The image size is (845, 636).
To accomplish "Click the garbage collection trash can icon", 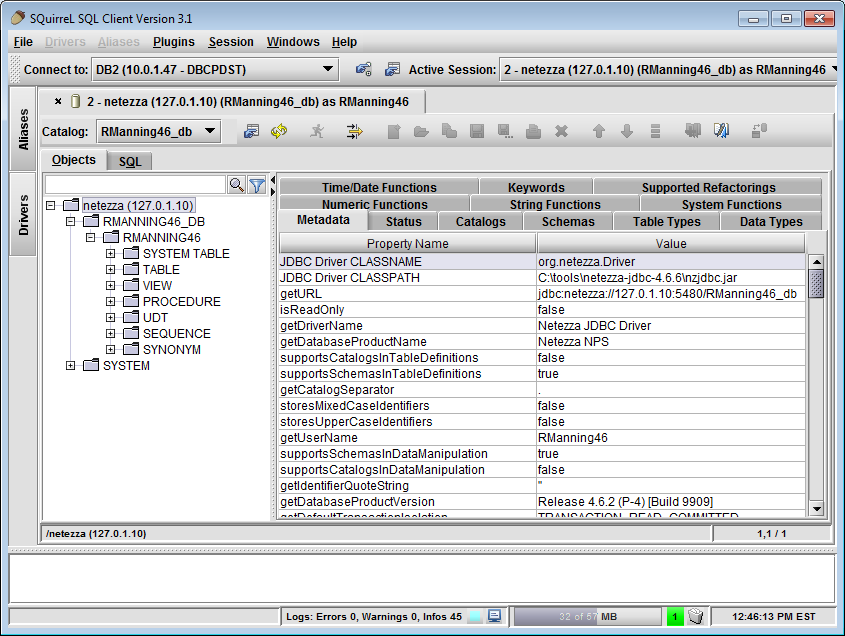I will [x=696, y=617].
